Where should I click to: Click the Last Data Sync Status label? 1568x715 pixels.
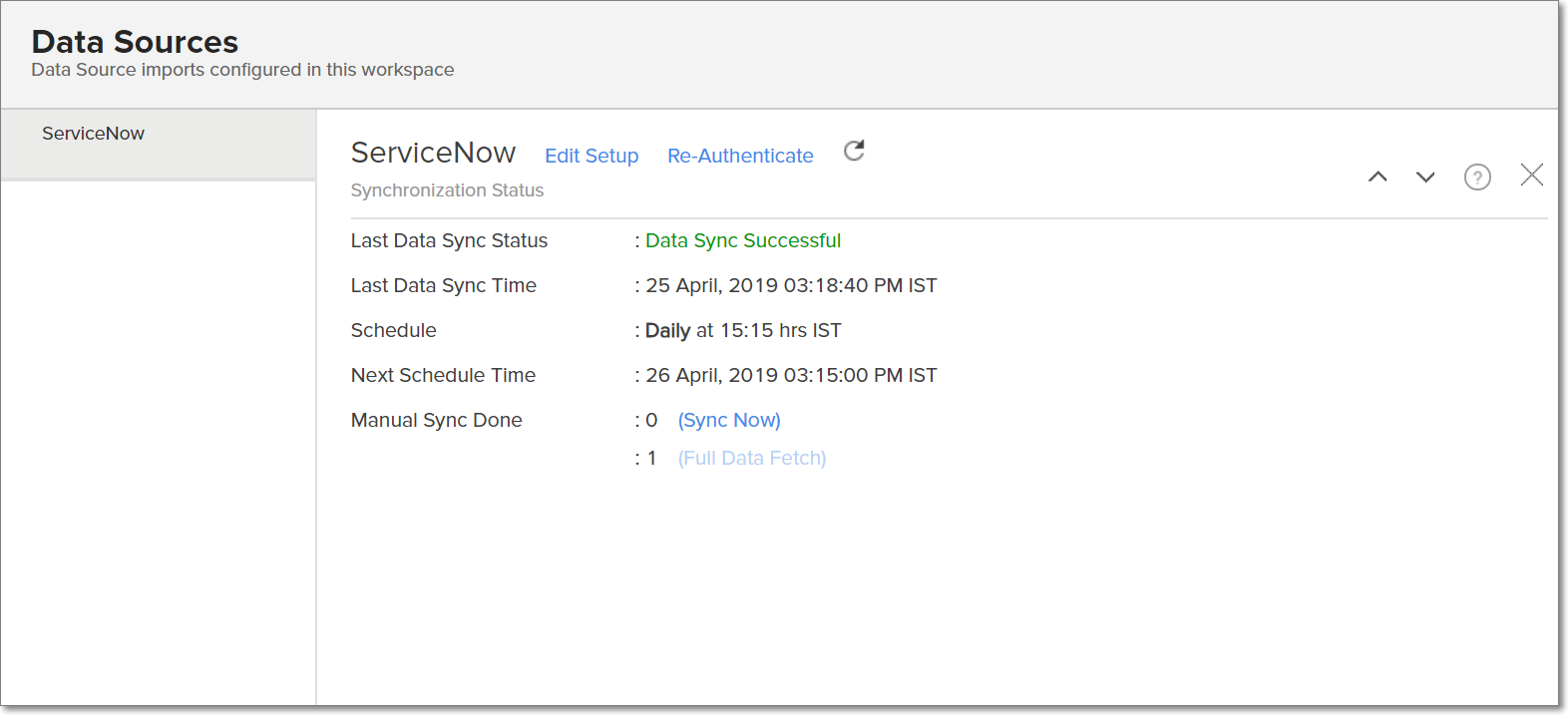449,240
